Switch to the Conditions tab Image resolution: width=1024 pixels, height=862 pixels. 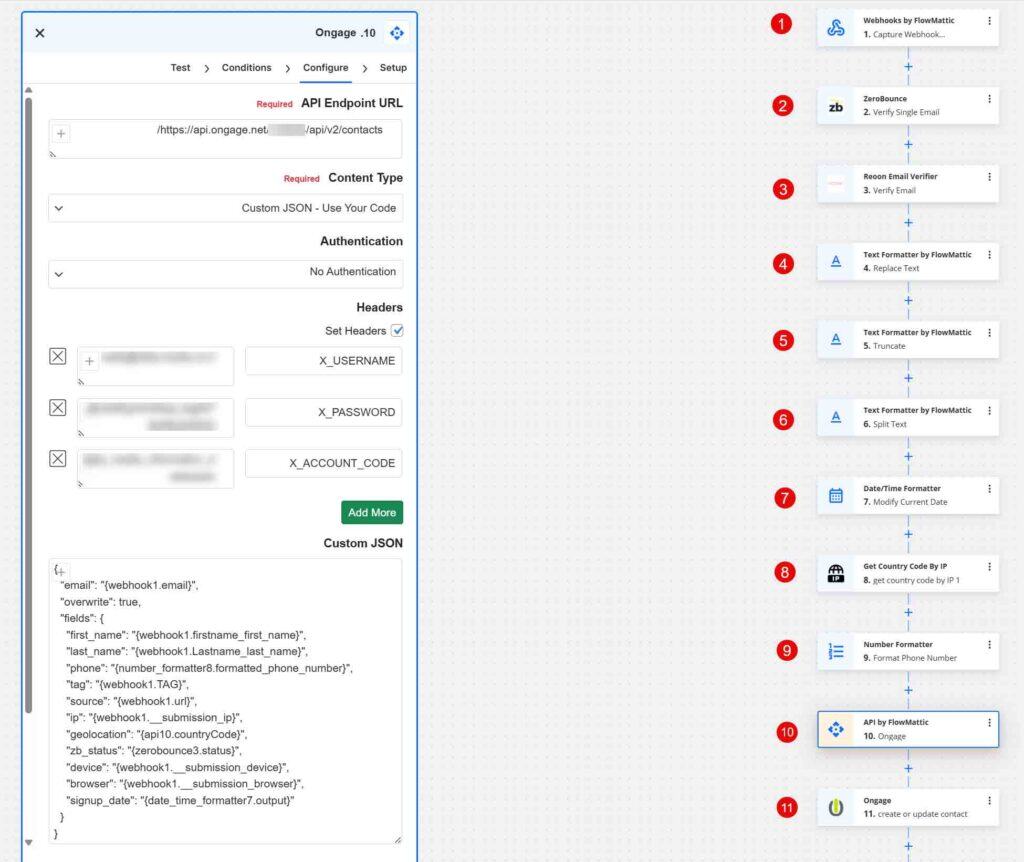pos(246,68)
